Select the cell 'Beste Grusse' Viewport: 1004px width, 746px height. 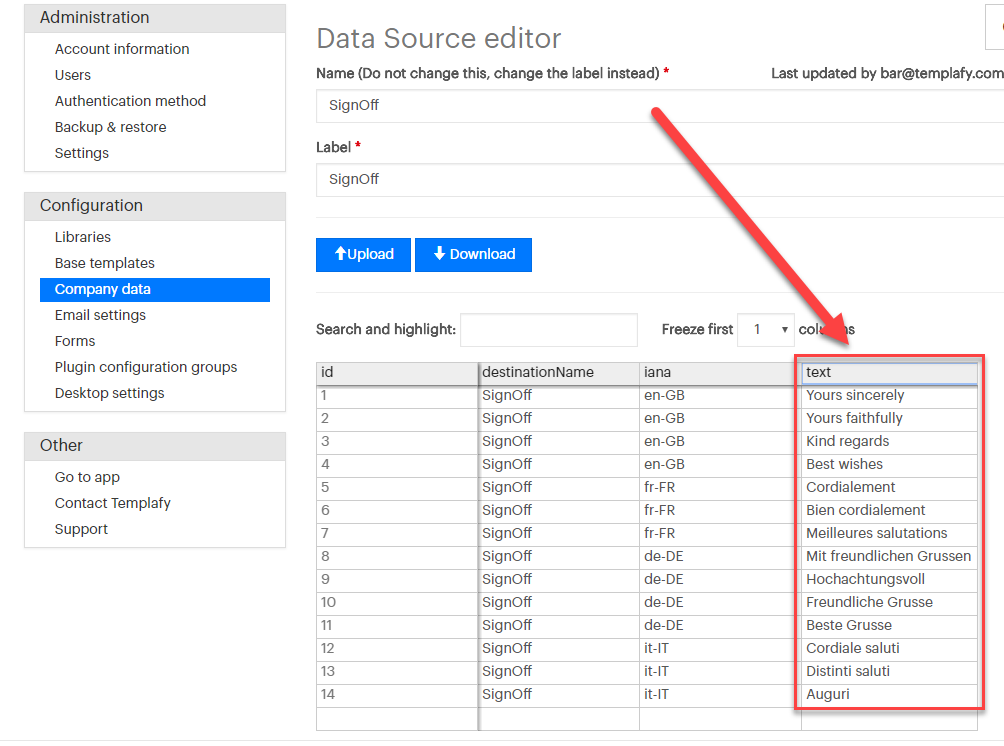[889, 626]
